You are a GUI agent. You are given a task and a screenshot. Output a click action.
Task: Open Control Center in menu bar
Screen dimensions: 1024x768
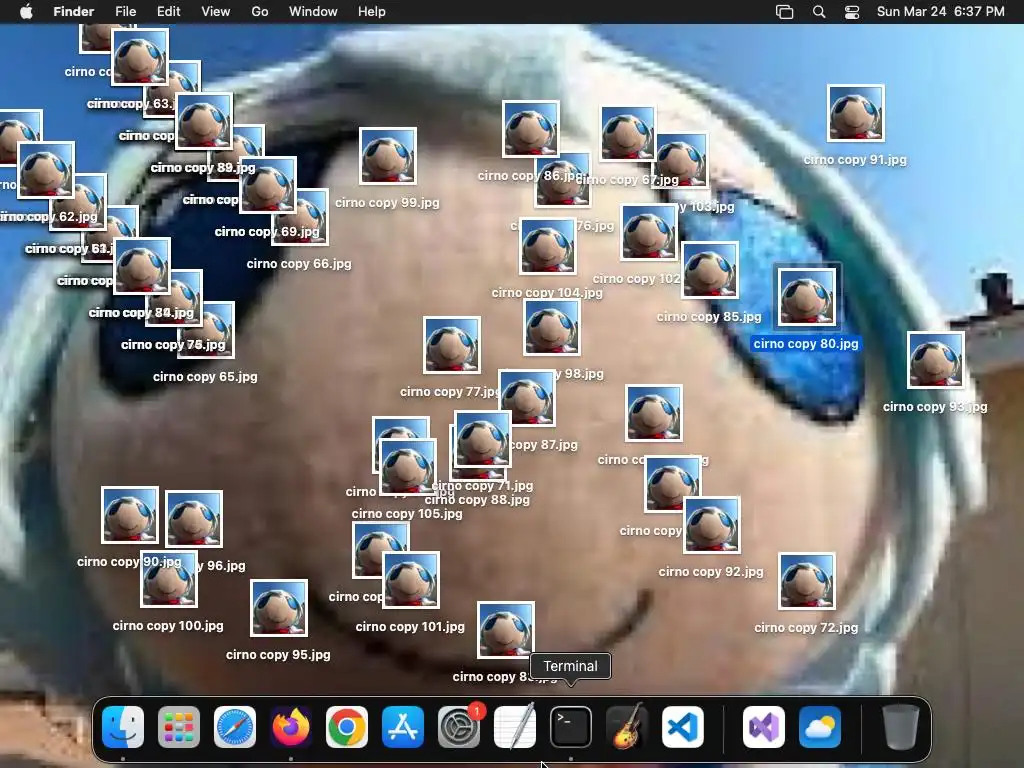[x=852, y=12]
